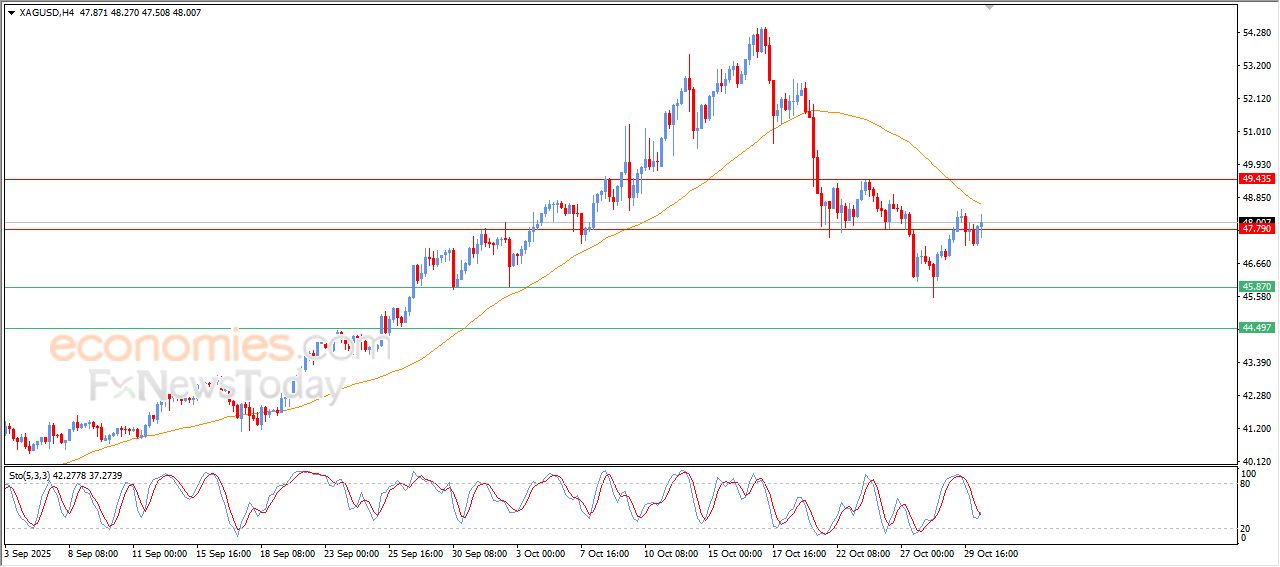Image resolution: width=1280 pixels, height=567 pixels.
Task: Click the 3 Oct 00:00 time label
Action: pyautogui.click(x=542, y=553)
